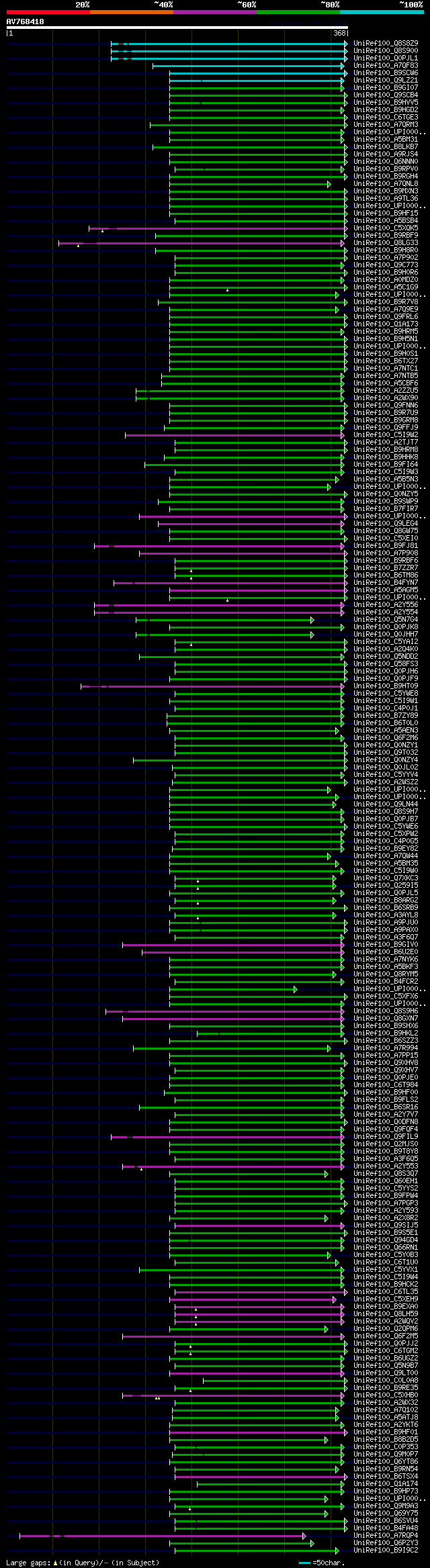Select the UniRef100_A7QNL8 label
Viewport: 430px width, 1568px height.
coord(386,183)
